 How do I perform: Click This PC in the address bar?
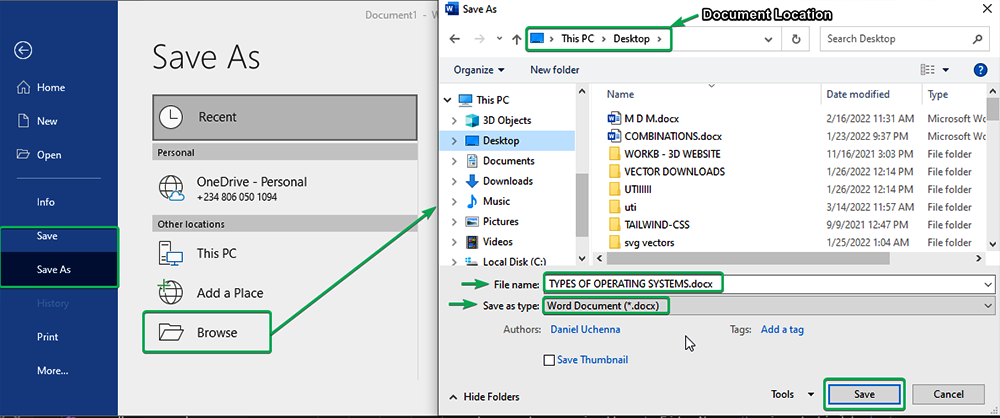577,39
